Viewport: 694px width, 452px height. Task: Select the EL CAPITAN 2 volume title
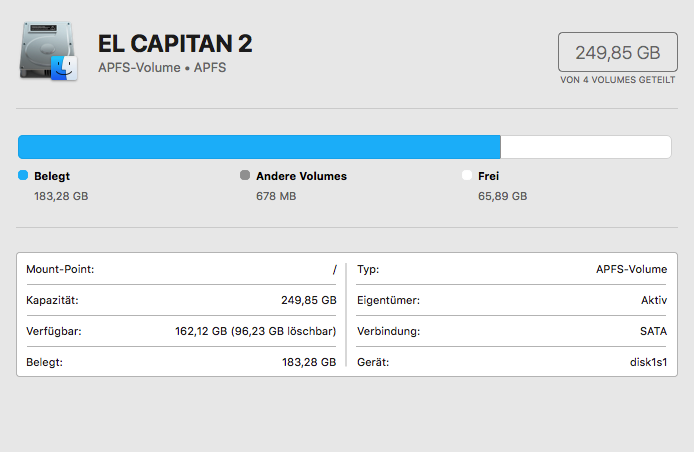175,43
